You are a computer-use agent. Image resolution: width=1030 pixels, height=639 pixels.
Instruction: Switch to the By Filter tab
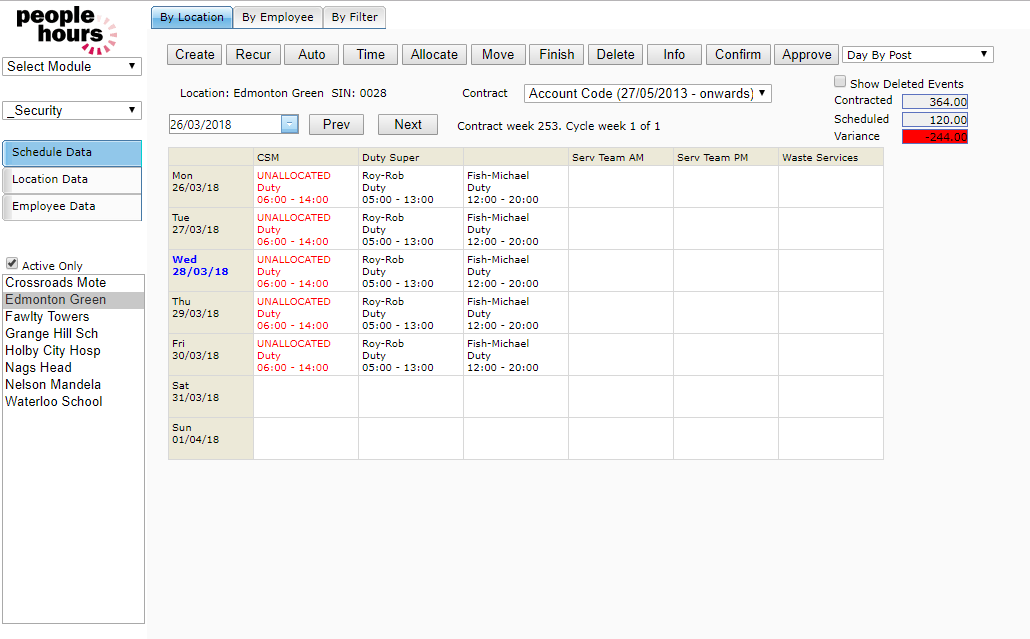tap(354, 17)
